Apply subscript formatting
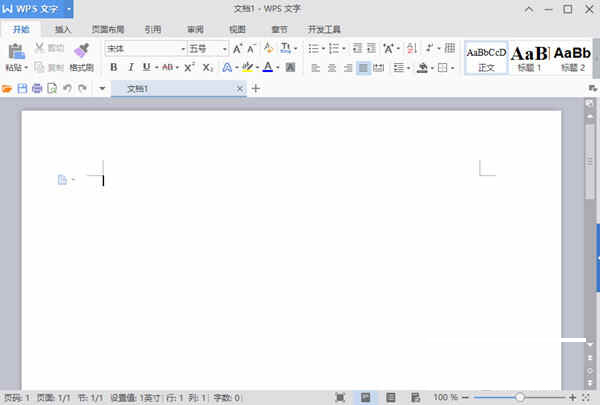600x405 pixels. tap(207, 67)
